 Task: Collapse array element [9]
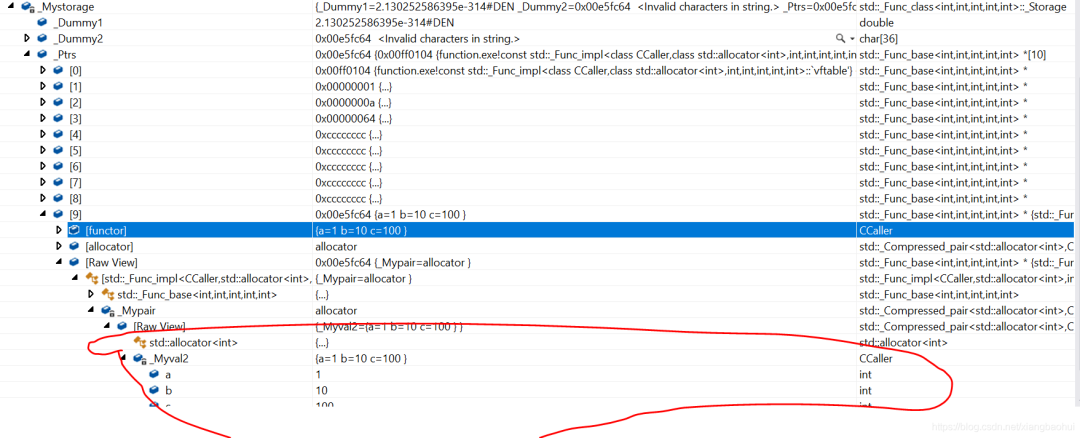[43, 214]
